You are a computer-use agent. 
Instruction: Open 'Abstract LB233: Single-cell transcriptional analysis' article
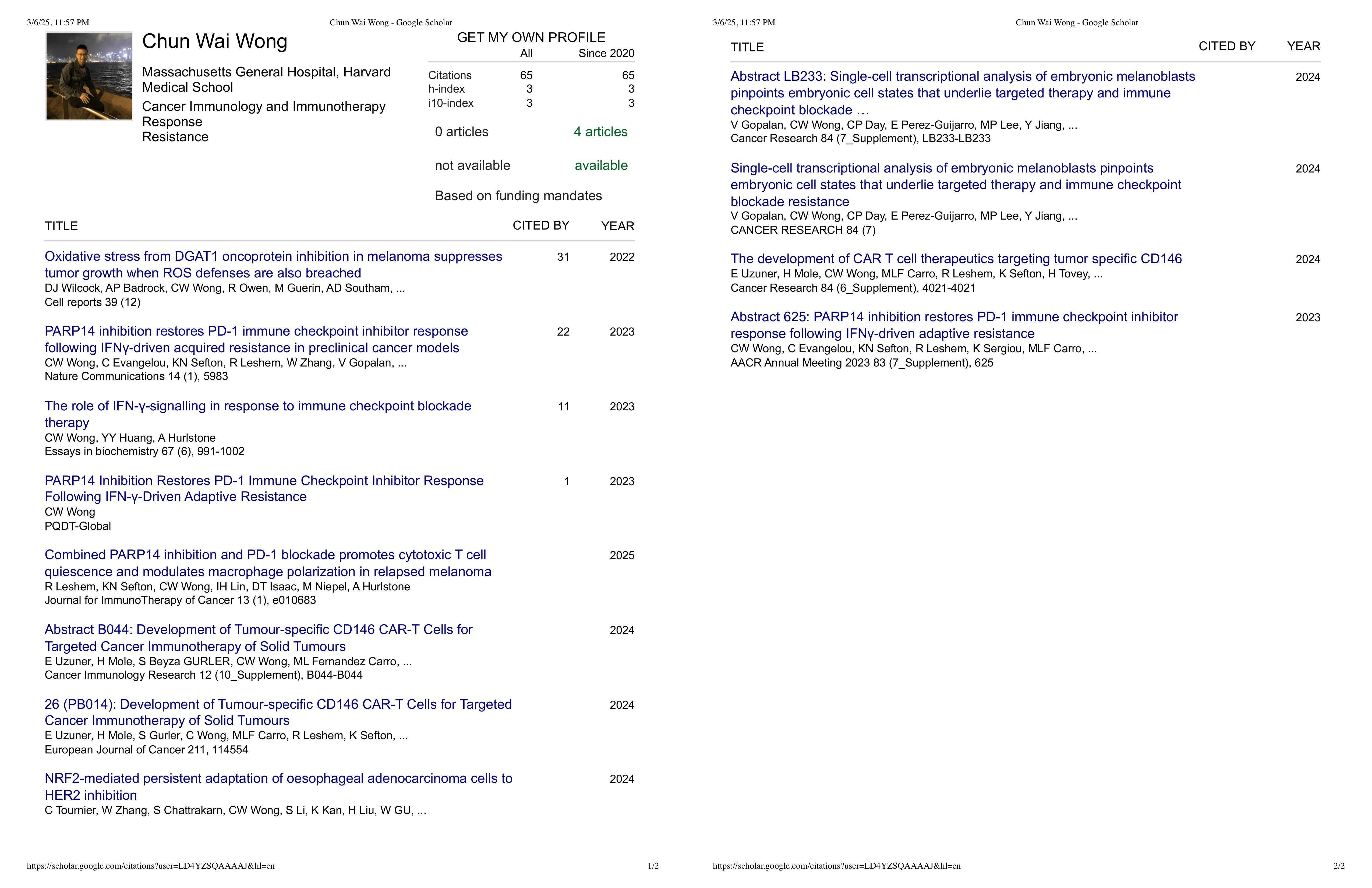(x=963, y=93)
